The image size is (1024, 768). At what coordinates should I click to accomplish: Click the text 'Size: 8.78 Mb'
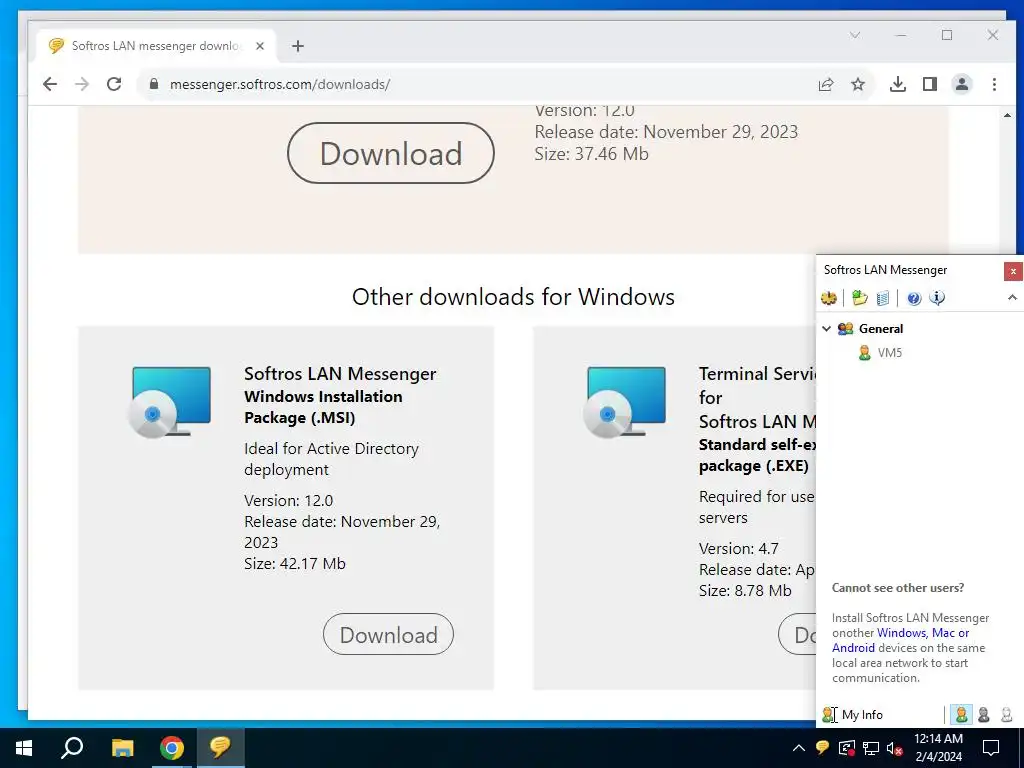click(x=745, y=590)
